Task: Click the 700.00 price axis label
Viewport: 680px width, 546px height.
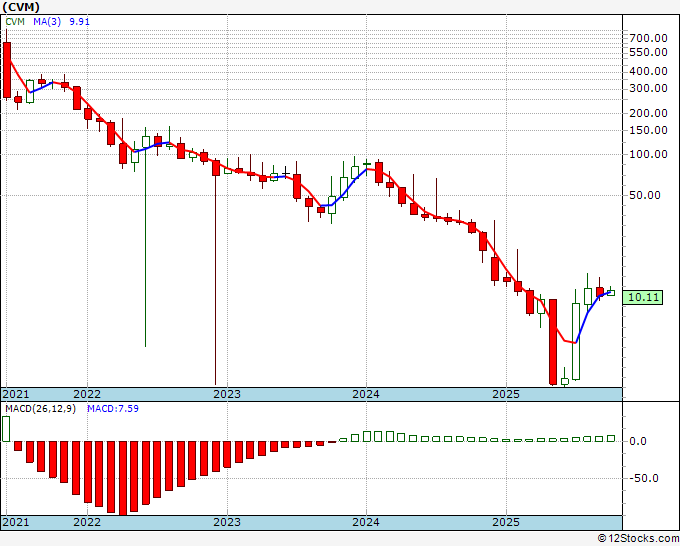Action: pyautogui.click(x=649, y=38)
